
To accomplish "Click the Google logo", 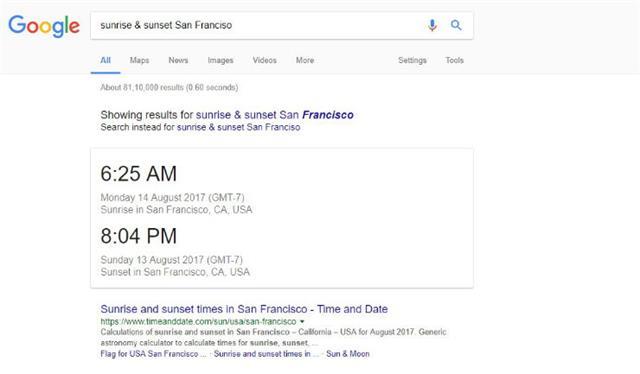I will [44, 26].
